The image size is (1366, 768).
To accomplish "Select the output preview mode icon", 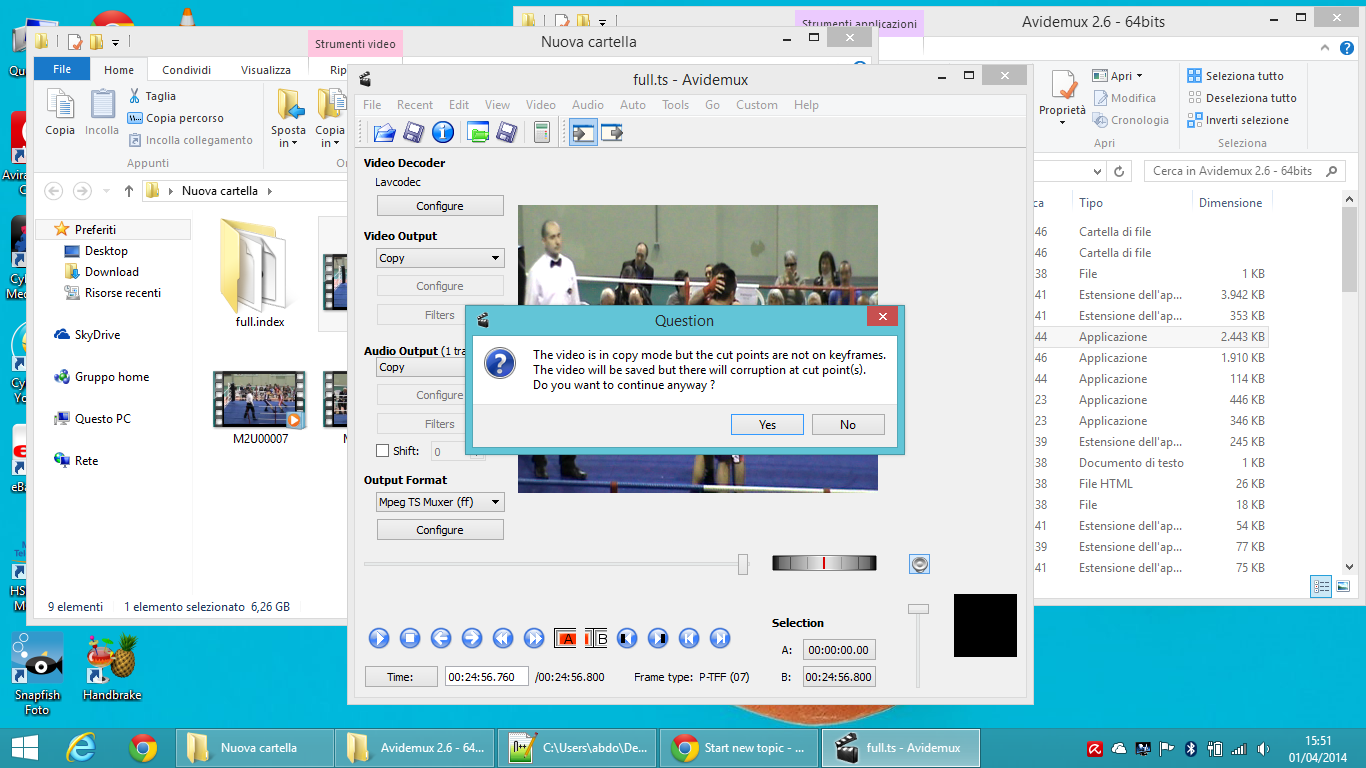I will click(612, 132).
